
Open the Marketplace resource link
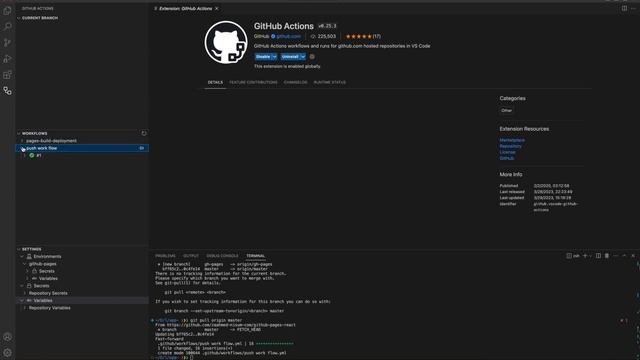(512, 140)
